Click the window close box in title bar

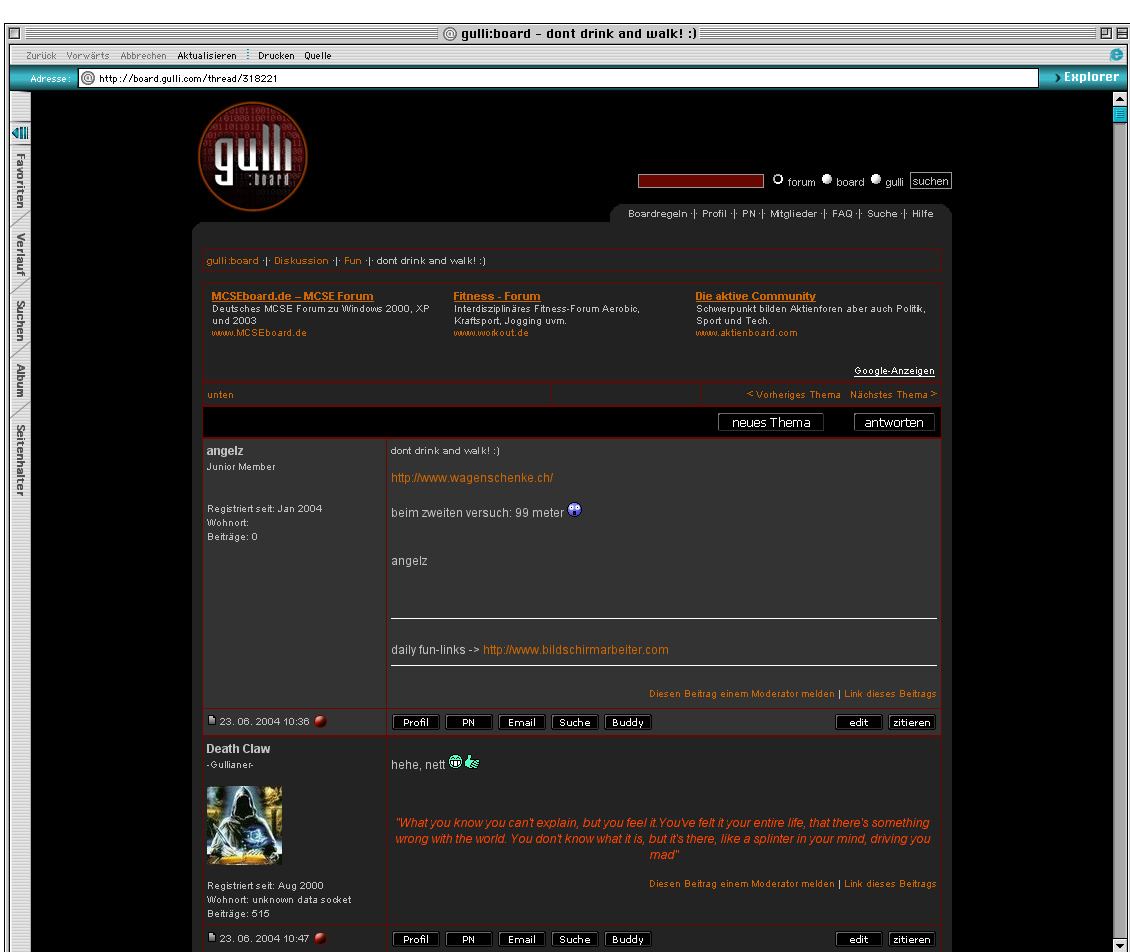pos(14,33)
